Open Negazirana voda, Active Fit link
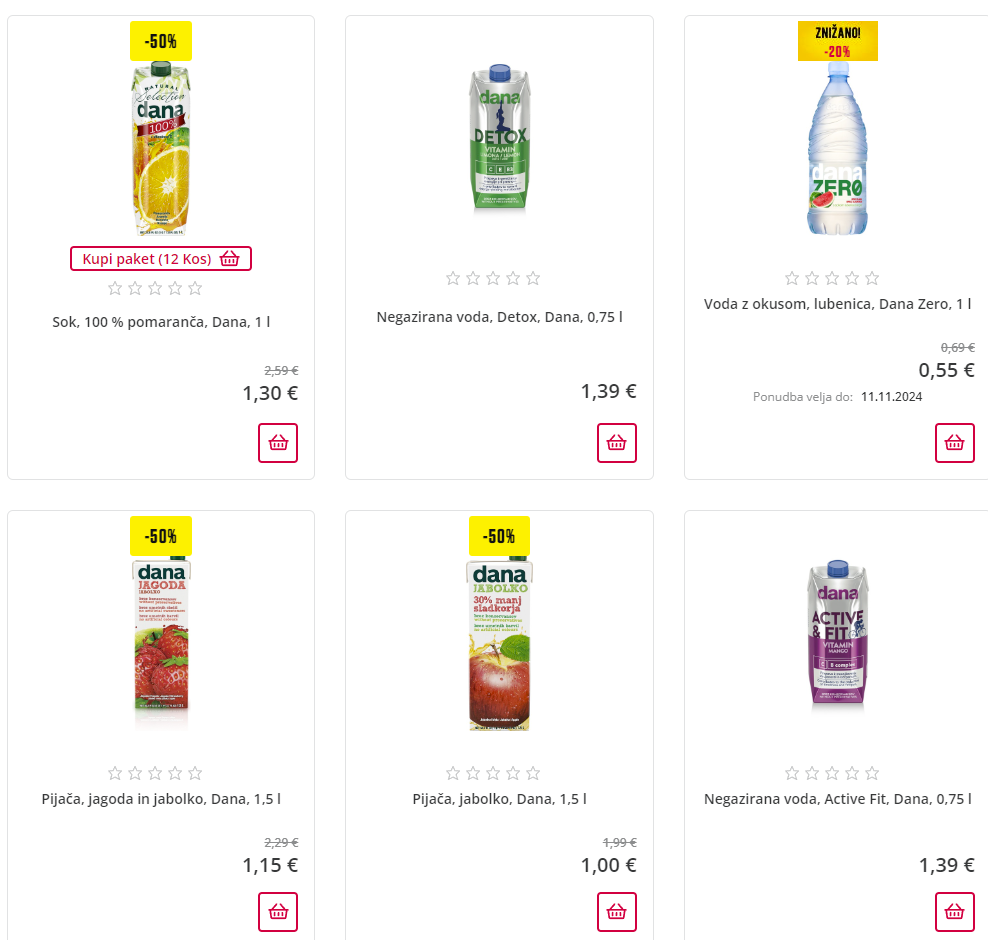The height and width of the screenshot is (940, 988). coord(838,799)
